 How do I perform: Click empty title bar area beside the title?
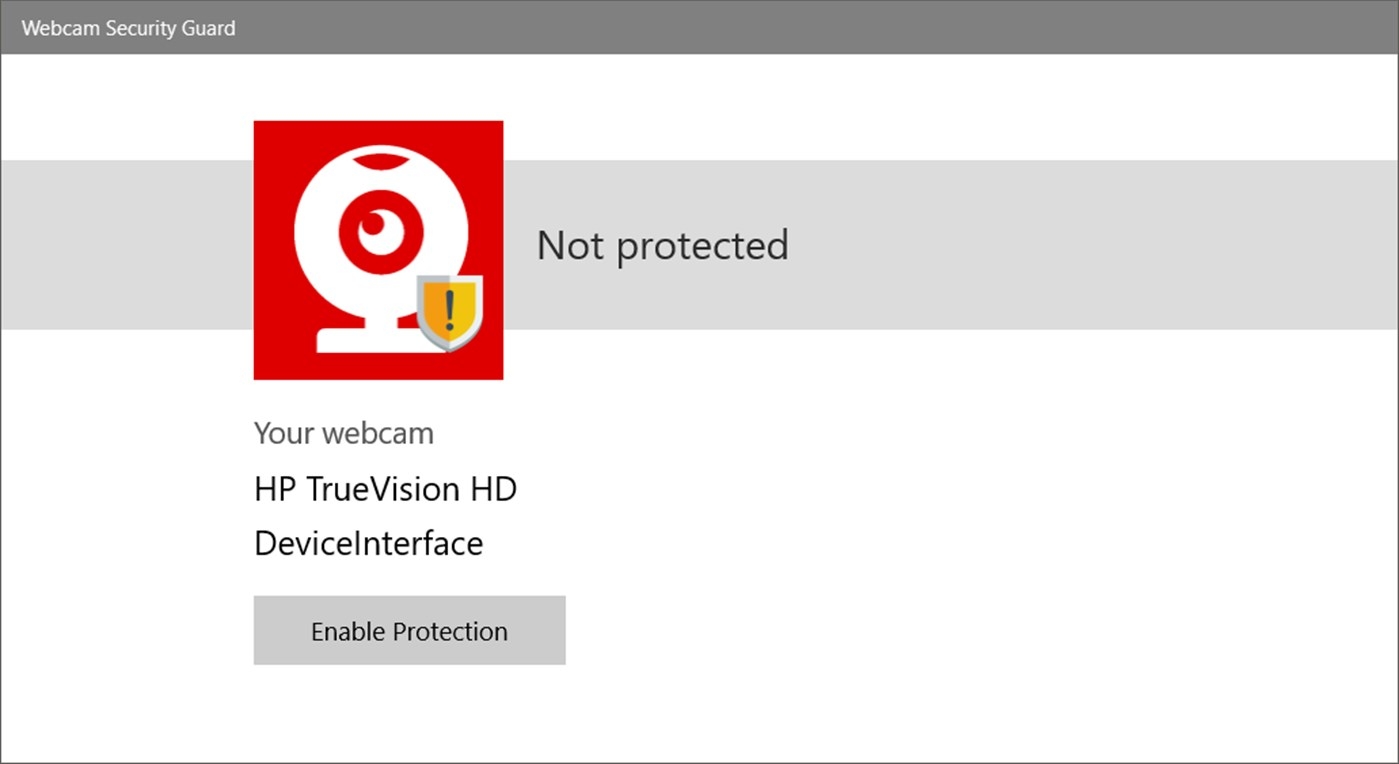800,27
